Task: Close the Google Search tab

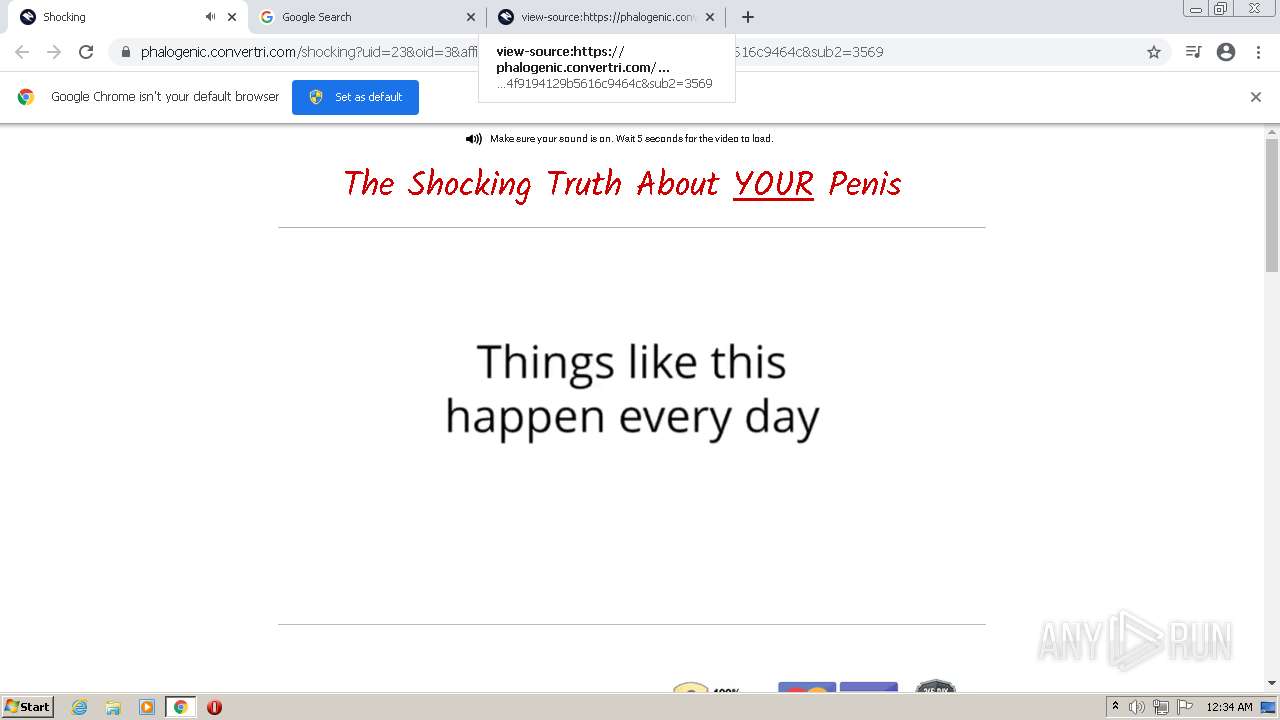Action: [471, 17]
